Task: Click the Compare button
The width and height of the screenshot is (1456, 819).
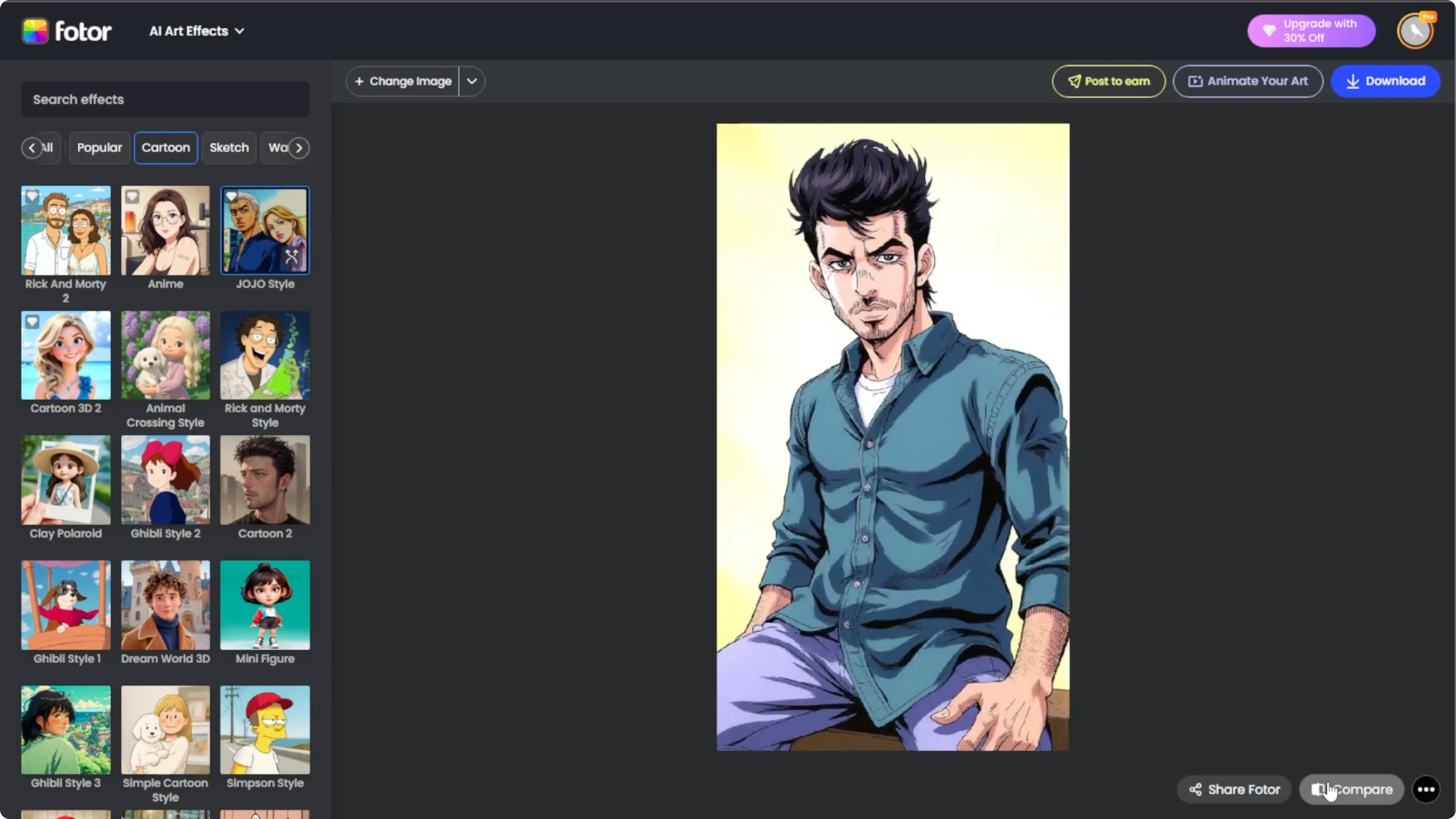Action: point(1352,790)
